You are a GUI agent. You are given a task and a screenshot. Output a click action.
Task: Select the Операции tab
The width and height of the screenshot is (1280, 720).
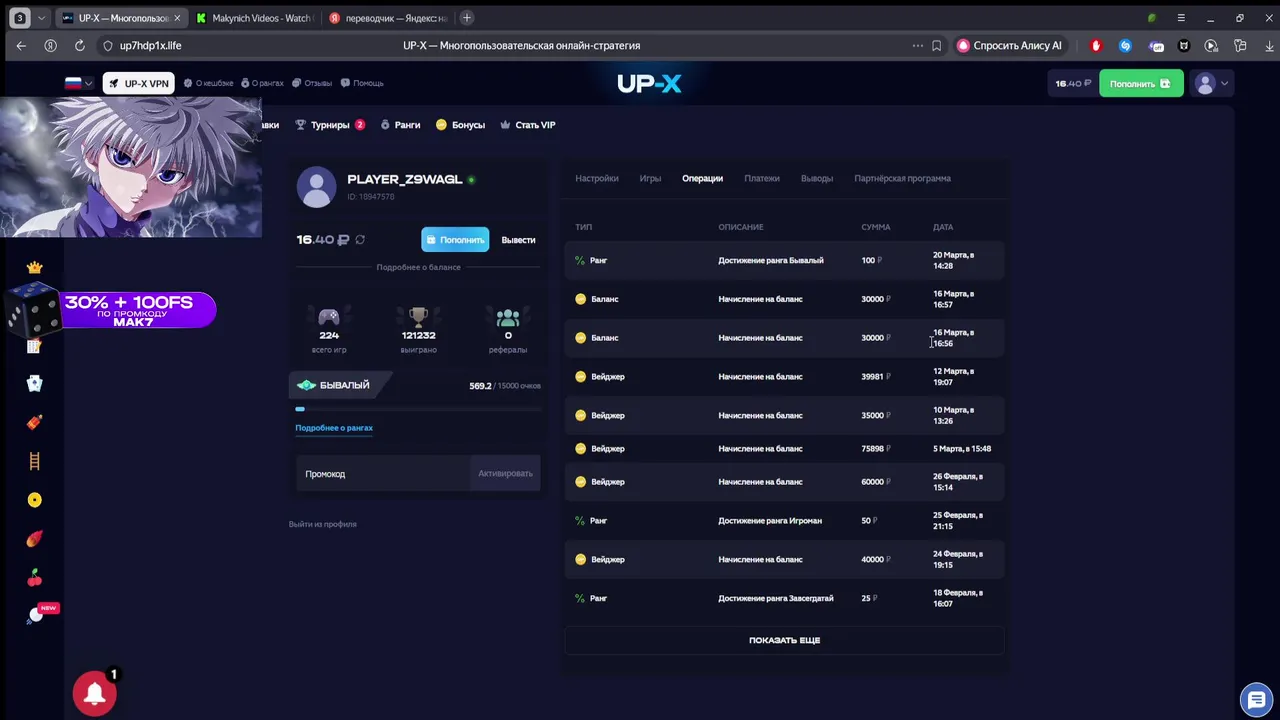[702, 178]
